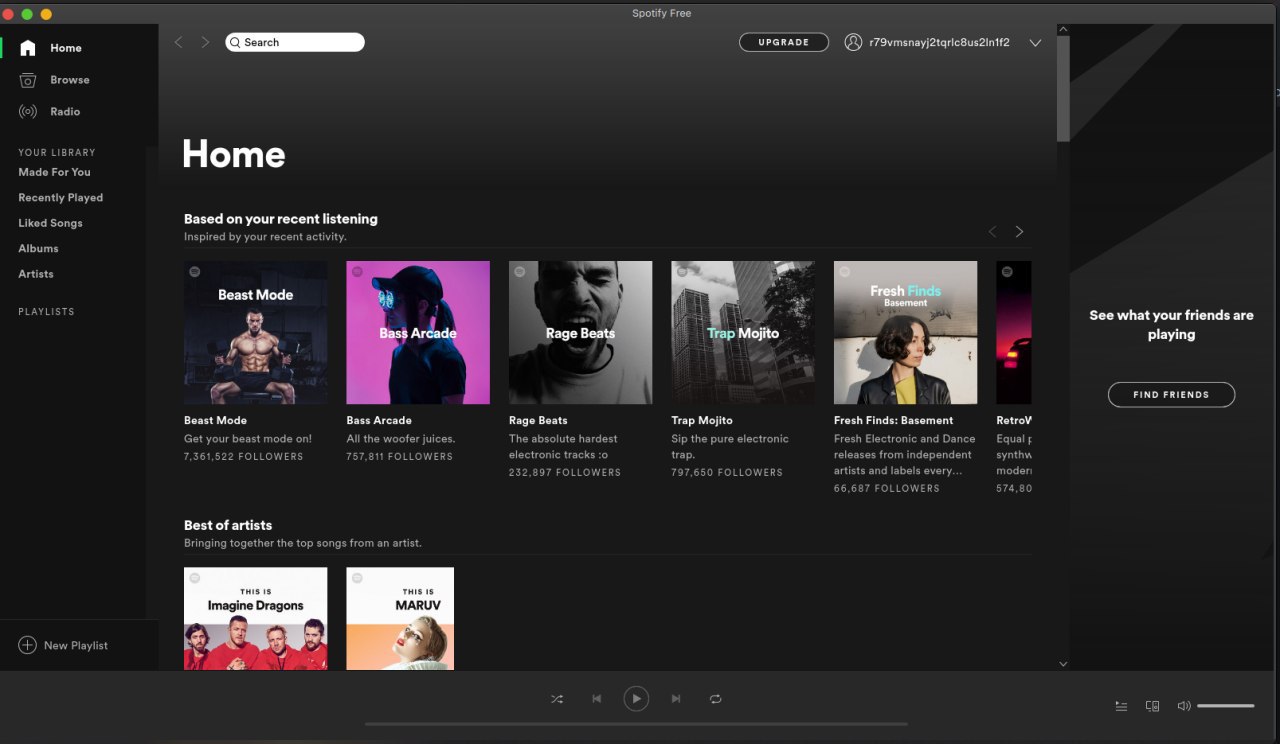Create a New Playlist via label
This screenshot has width=1280, height=744.
[76, 646]
